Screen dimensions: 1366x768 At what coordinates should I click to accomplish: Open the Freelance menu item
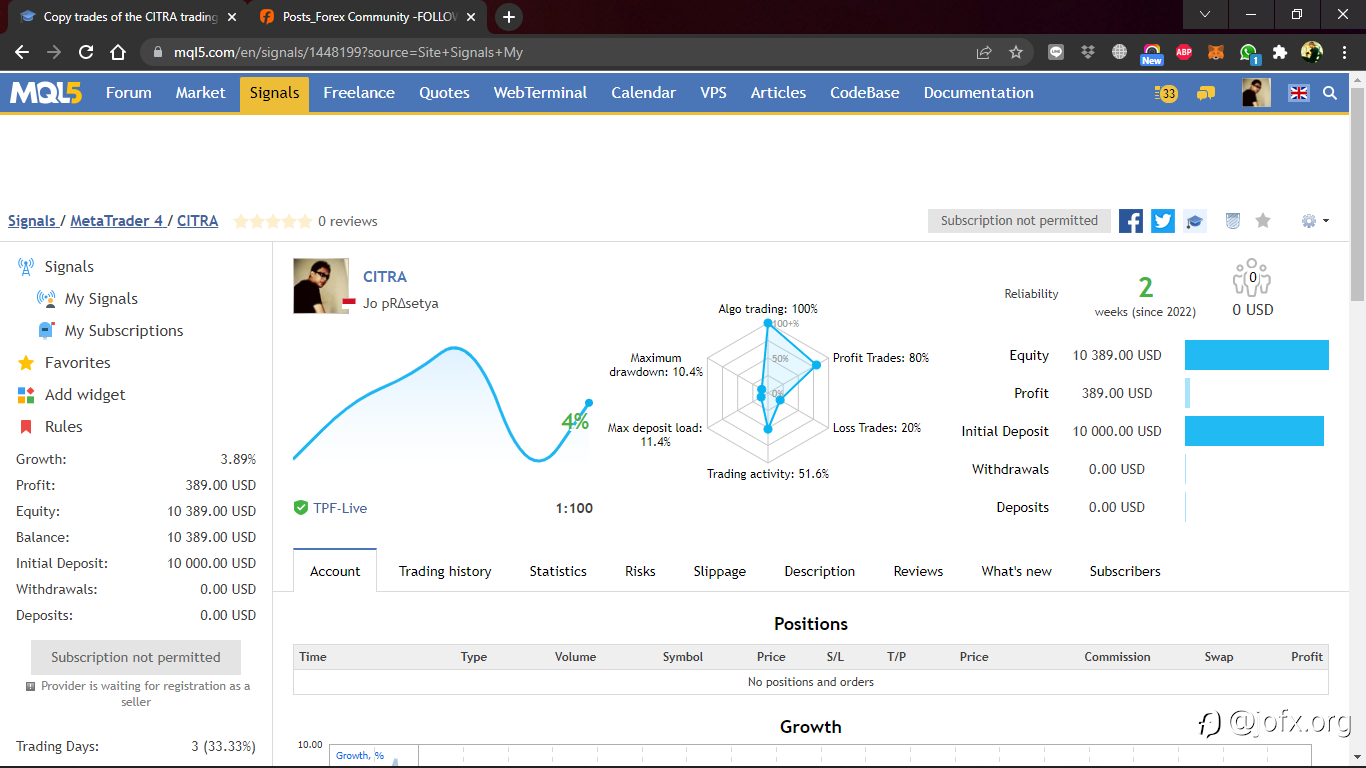point(359,93)
